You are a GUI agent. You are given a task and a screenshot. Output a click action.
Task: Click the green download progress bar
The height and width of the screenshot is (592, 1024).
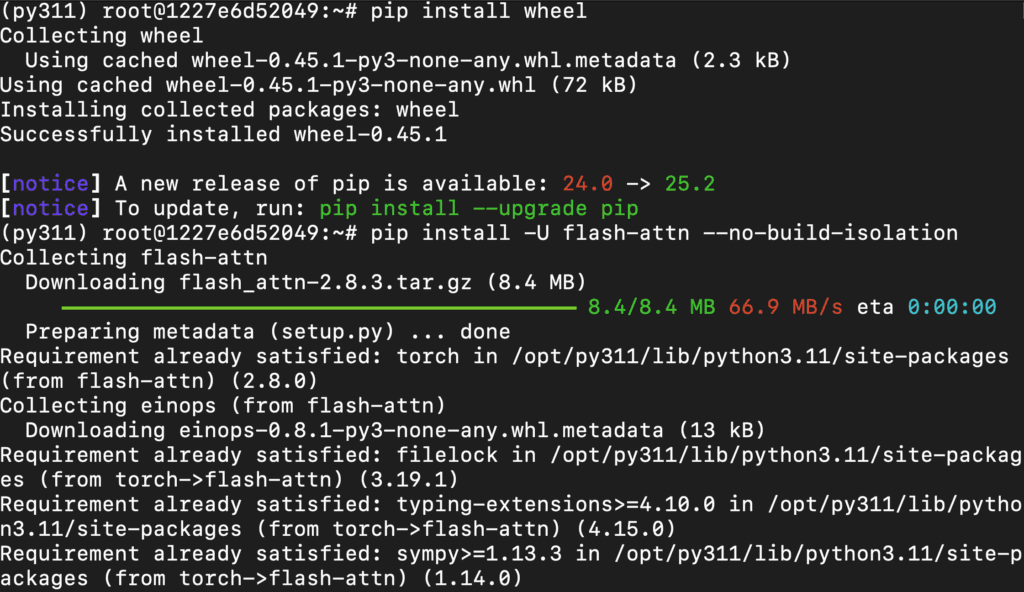click(x=318, y=307)
